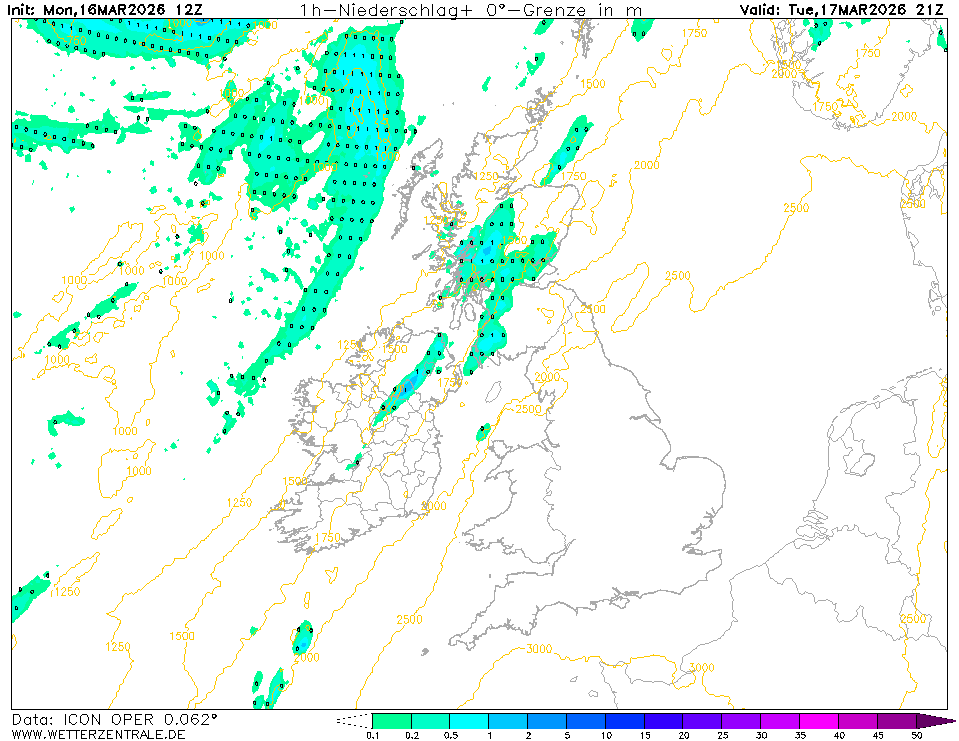Click the legend tick label "50"
This screenshot has height=741, width=959.
pyautogui.click(x=916, y=736)
